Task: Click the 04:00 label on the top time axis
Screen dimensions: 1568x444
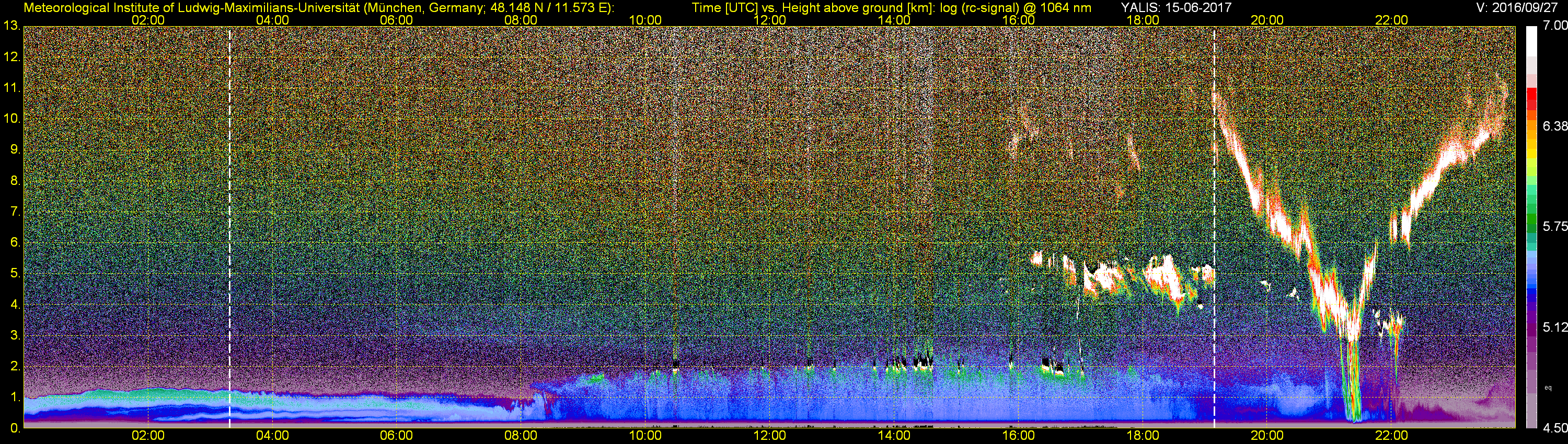Action: 272,20
